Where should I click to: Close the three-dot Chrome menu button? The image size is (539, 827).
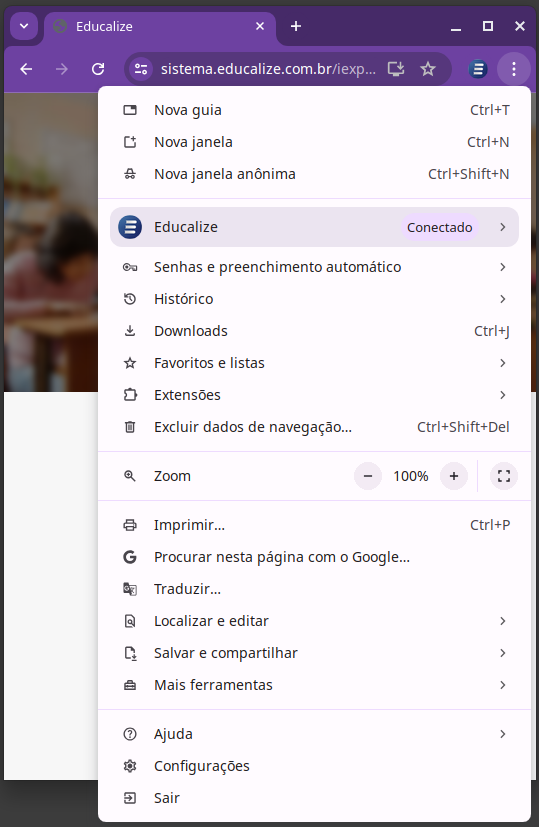click(514, 69)
